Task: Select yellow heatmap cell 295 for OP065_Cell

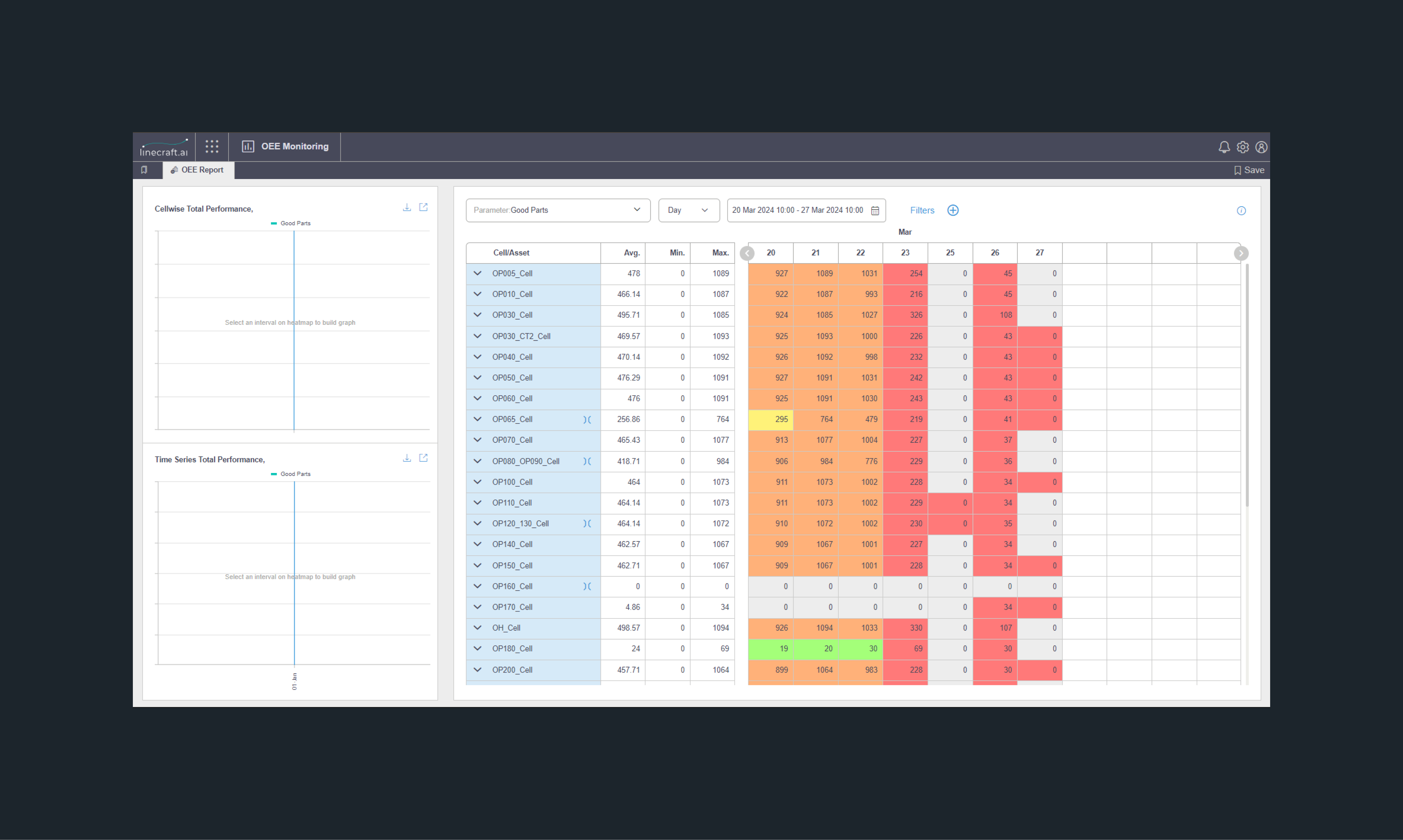Action: click(771, 420)
